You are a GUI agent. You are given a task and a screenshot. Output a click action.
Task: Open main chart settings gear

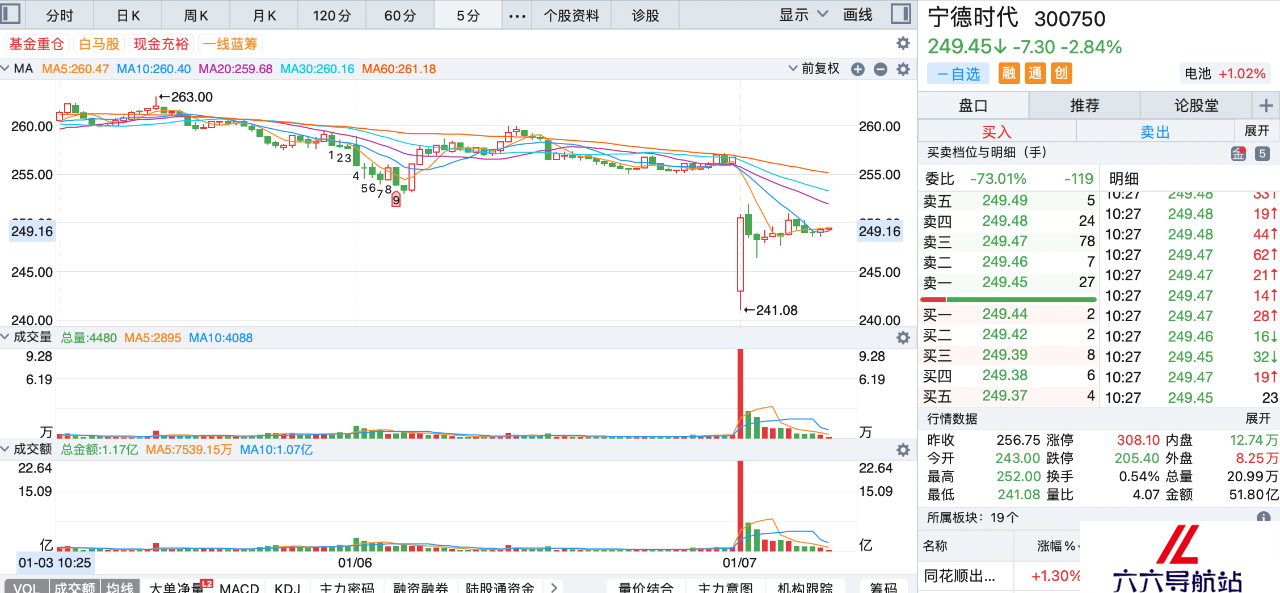pyautogui.click(x=903, y=44)
